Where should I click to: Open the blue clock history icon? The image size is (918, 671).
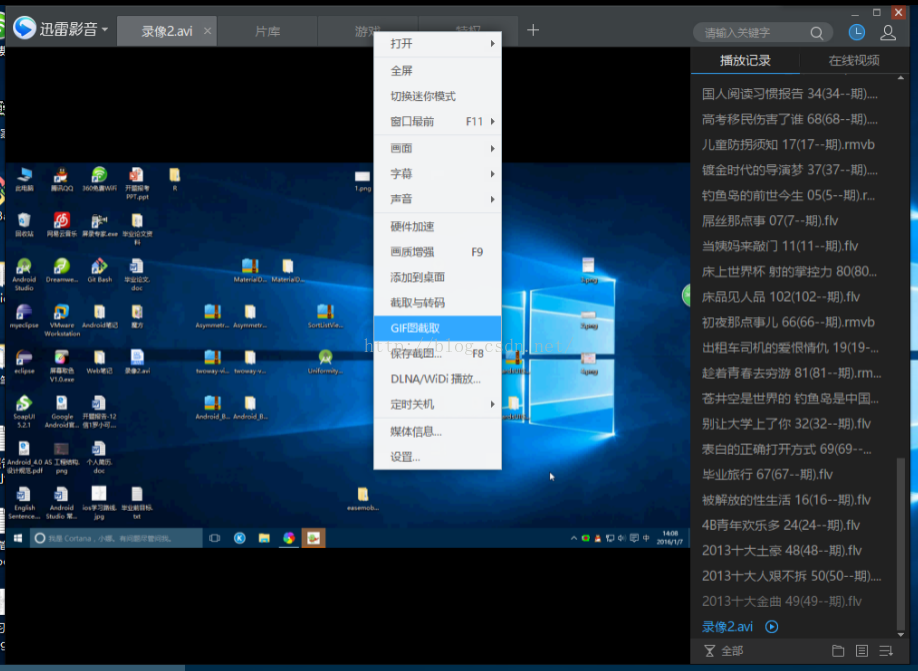point(857,32)
